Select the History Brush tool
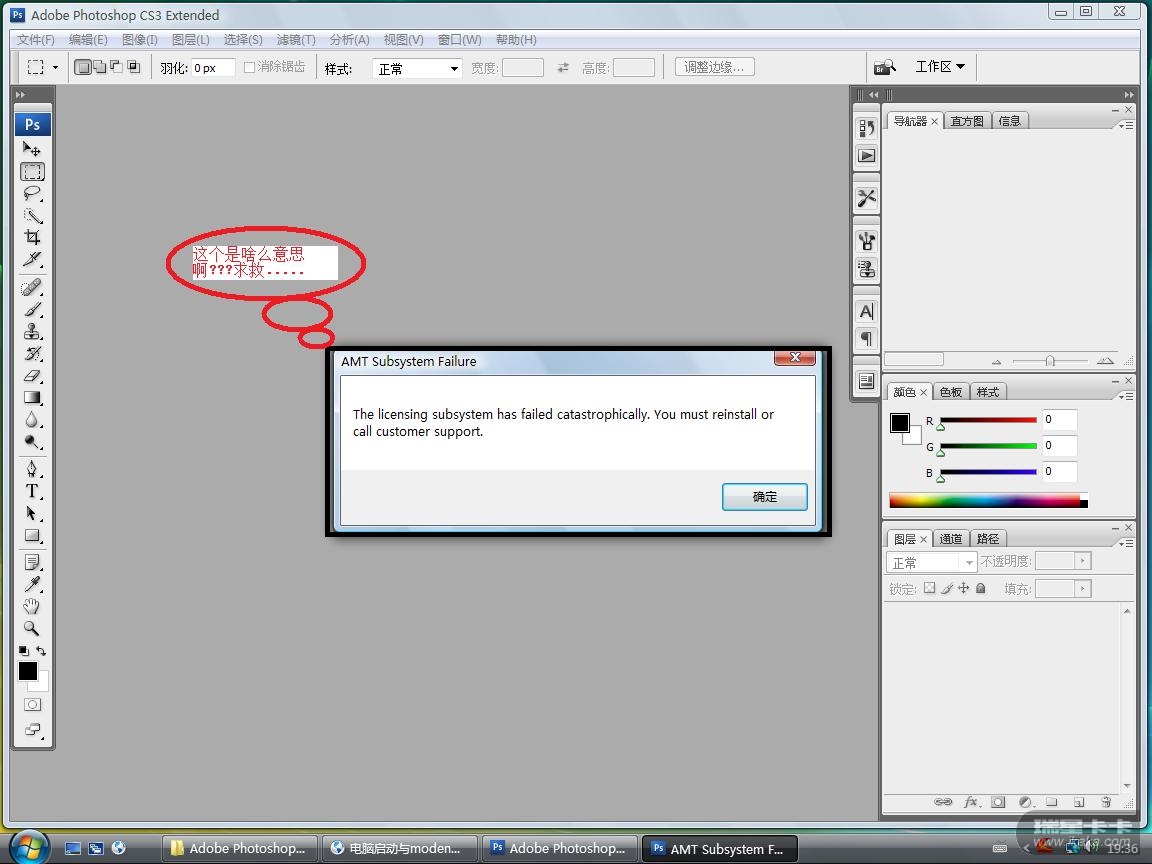This screenshot has width=1152, height=864. (x=32, y=353)
